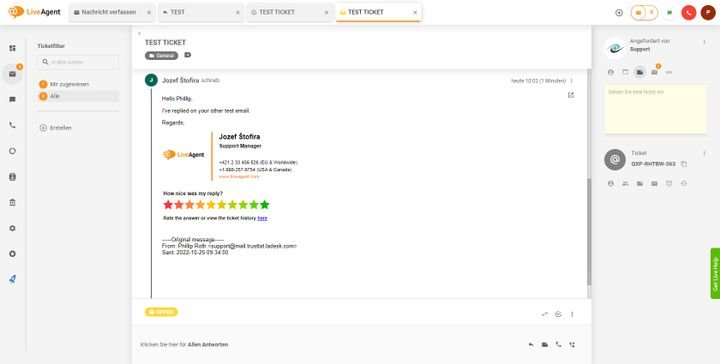The width and height of the screenshot is (720, 364).
Task: Click the 'General' department tag
Action: (162, 56)
